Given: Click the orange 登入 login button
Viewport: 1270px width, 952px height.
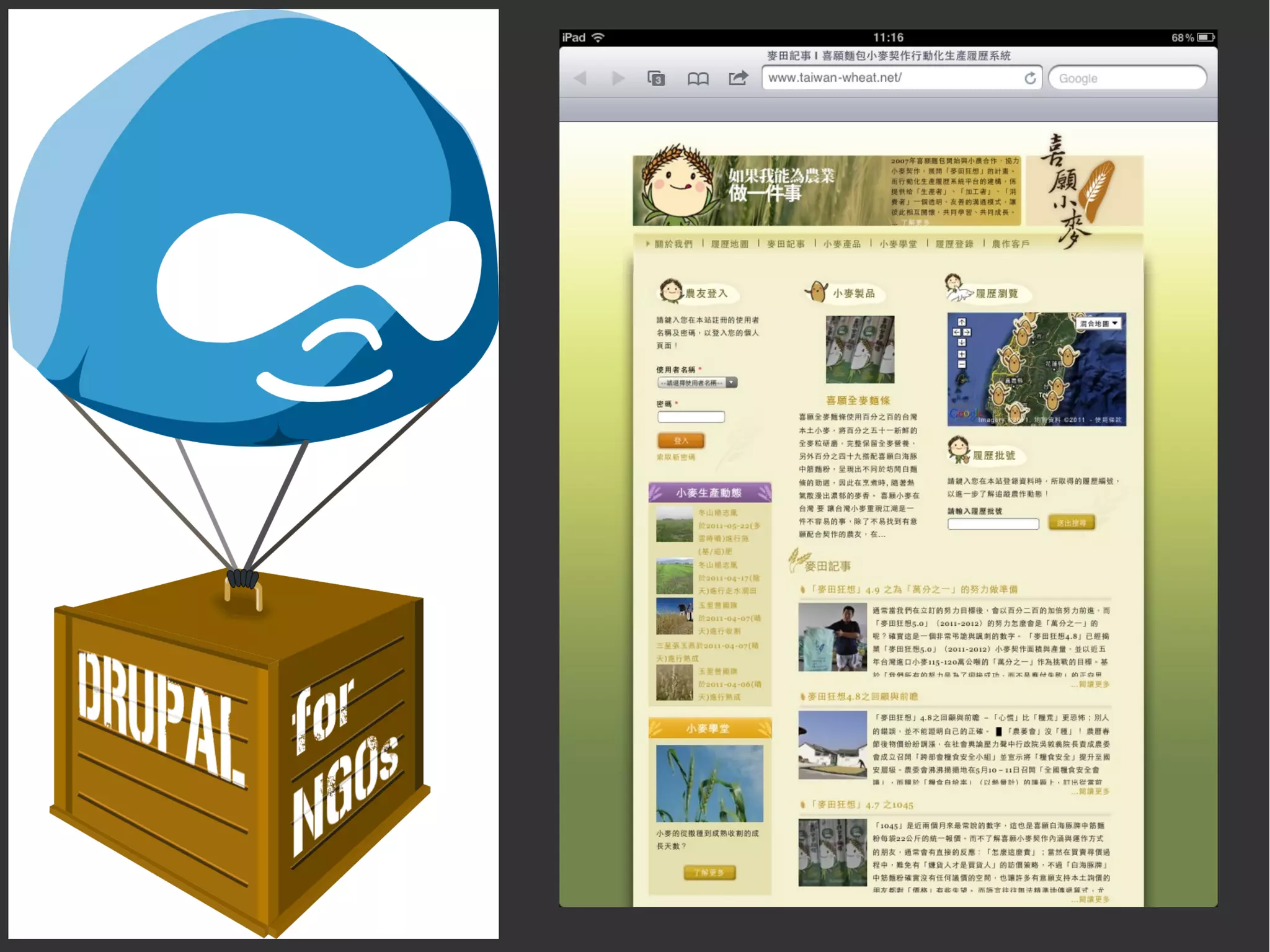Looking at the screenshot, I should (681, 440).
